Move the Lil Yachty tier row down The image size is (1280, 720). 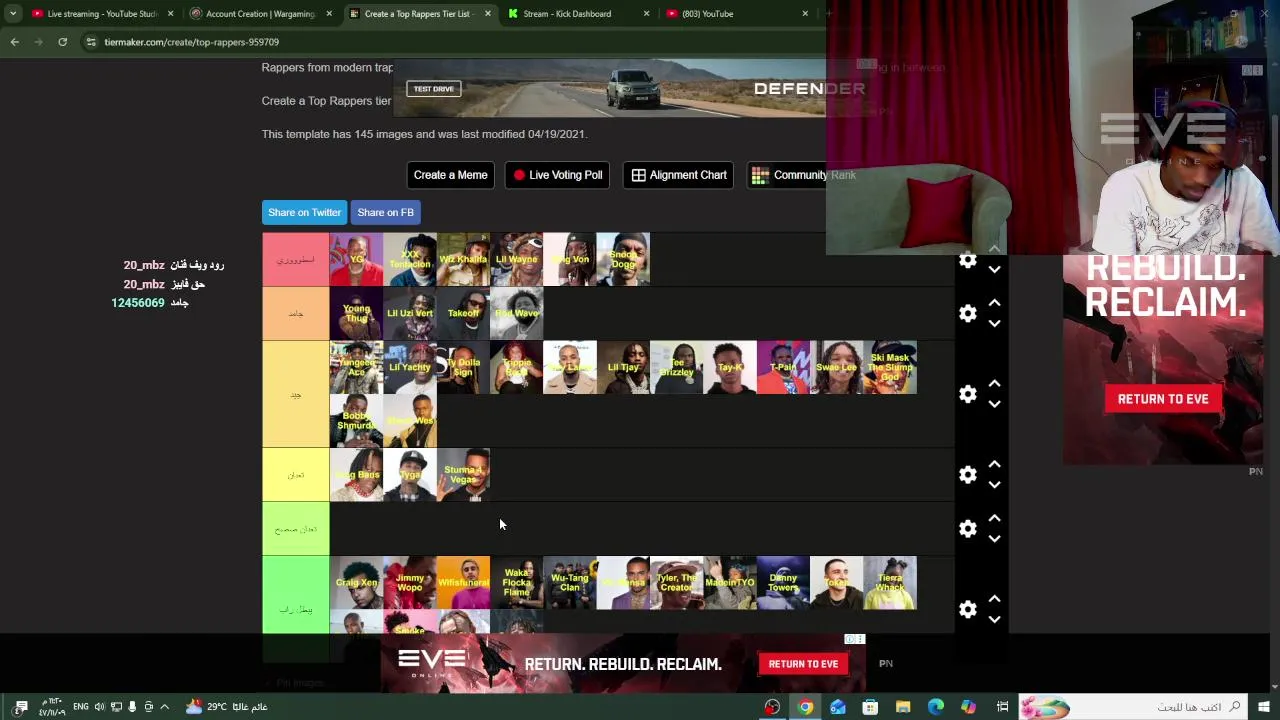click(994, 404)
